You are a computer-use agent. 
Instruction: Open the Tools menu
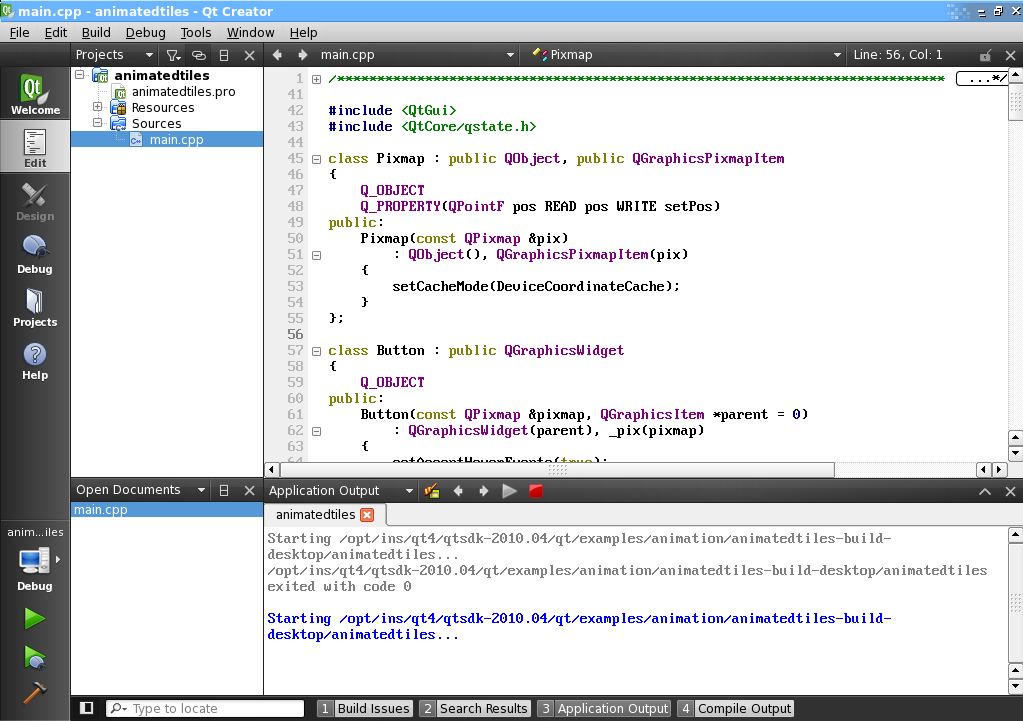[x=196, y=33]
